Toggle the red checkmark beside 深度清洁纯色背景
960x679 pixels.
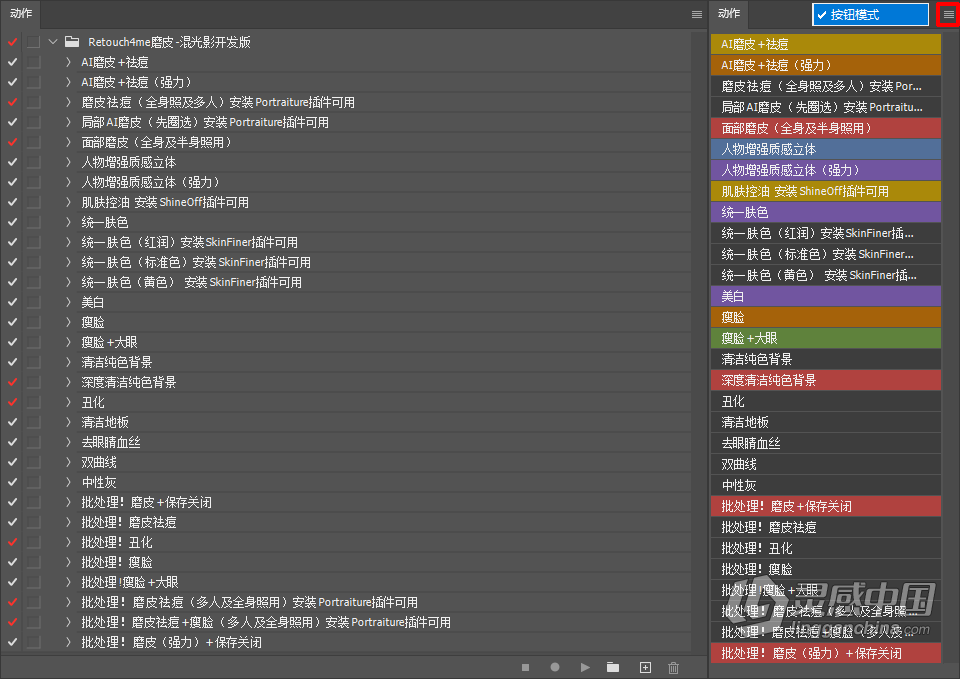coord(12,382)
